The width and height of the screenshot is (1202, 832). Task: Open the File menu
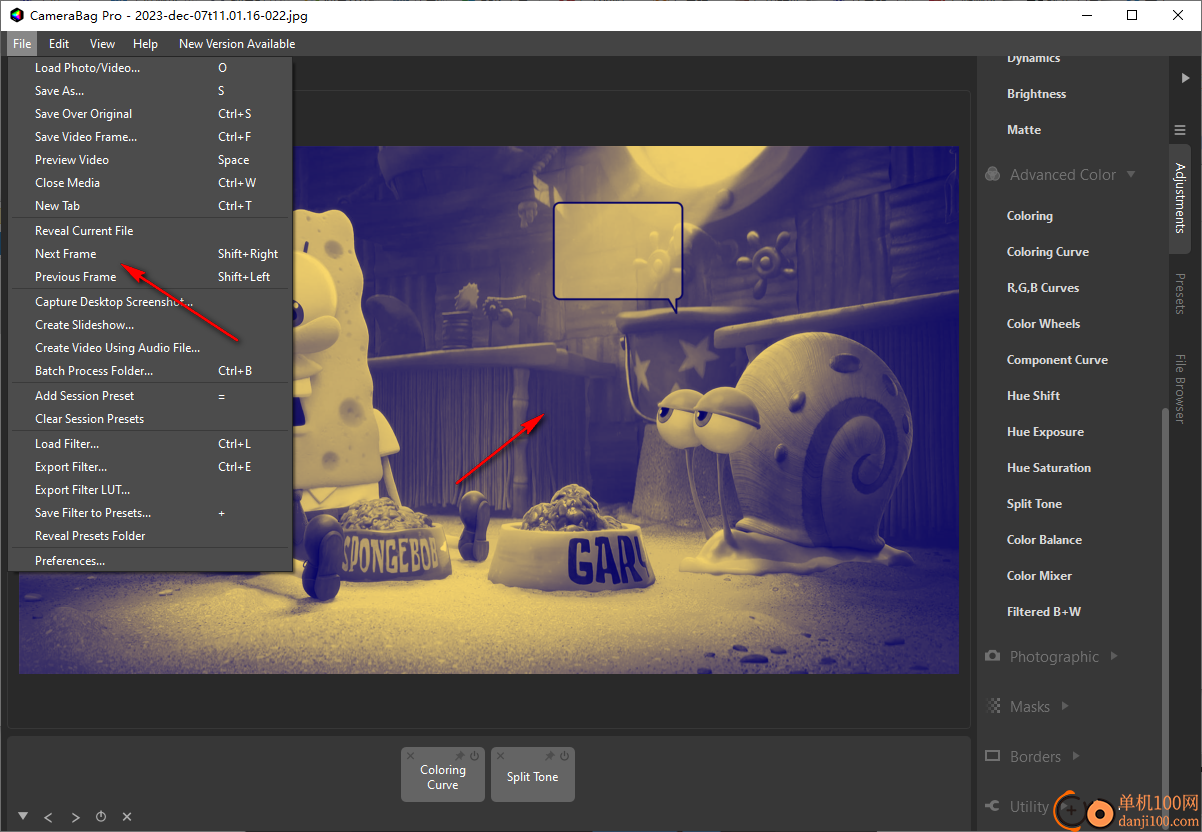[22, 44]
